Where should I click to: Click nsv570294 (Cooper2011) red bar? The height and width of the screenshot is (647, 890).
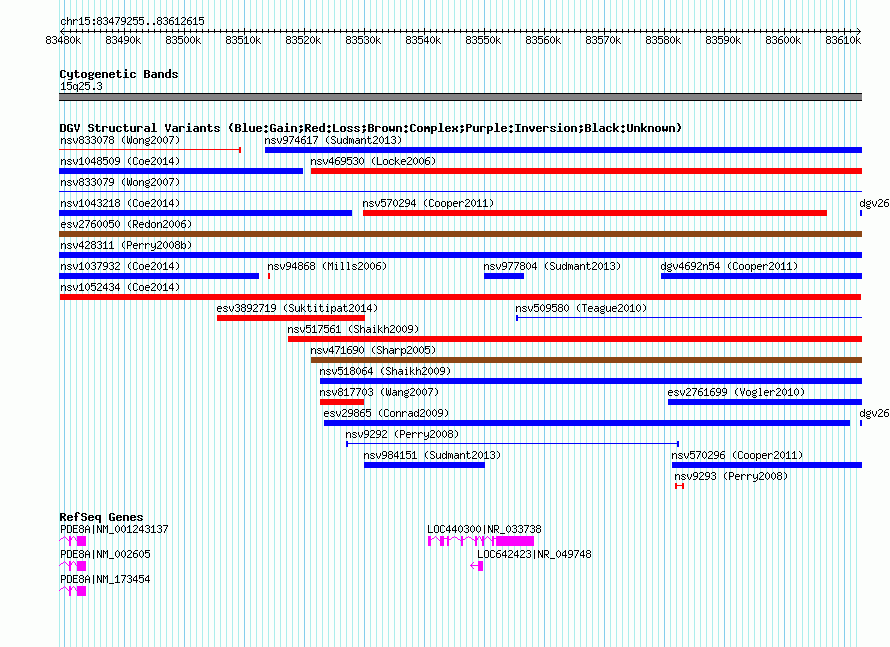[595, 213]
